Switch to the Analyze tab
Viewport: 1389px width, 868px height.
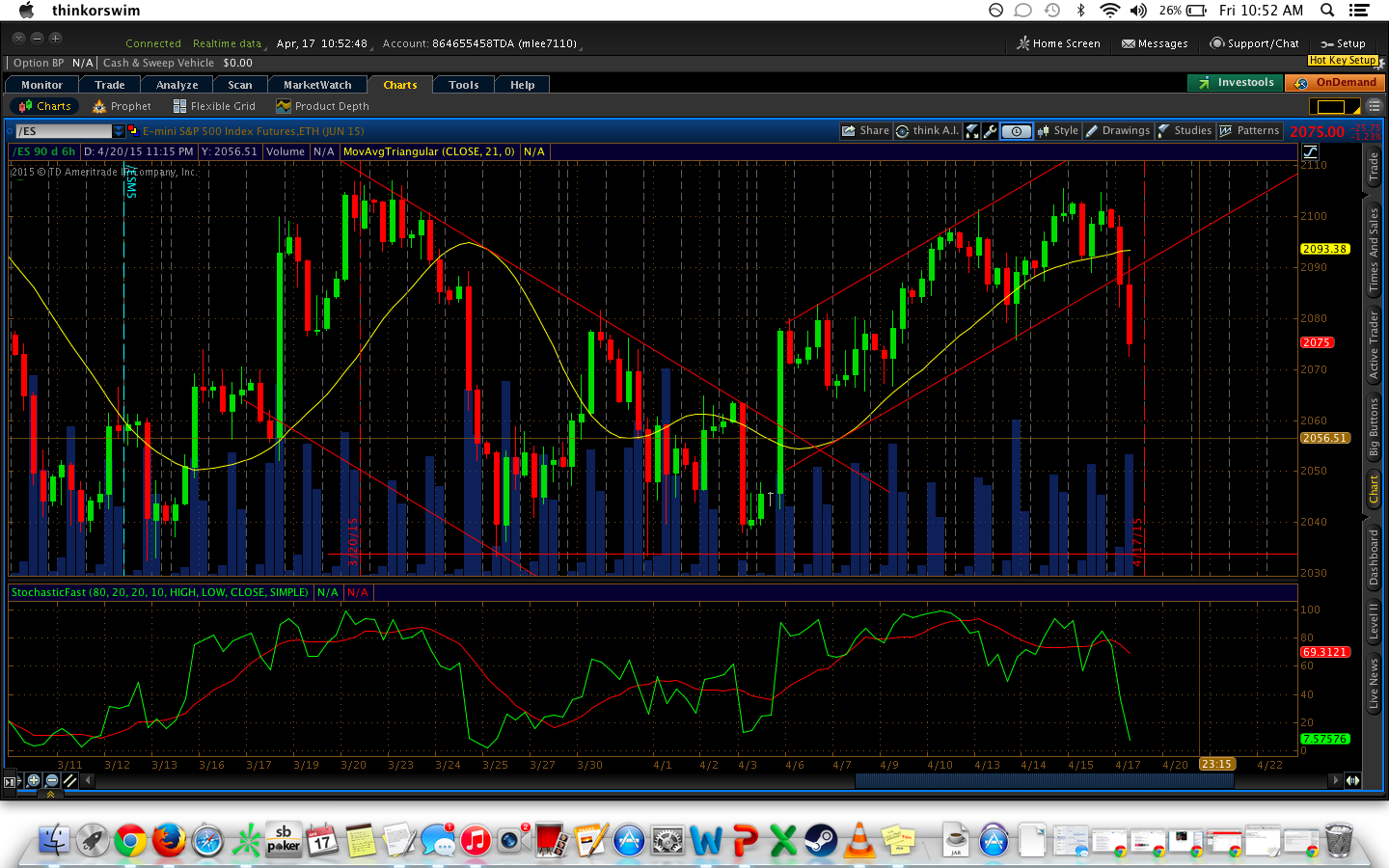click(x=177, y=85)
